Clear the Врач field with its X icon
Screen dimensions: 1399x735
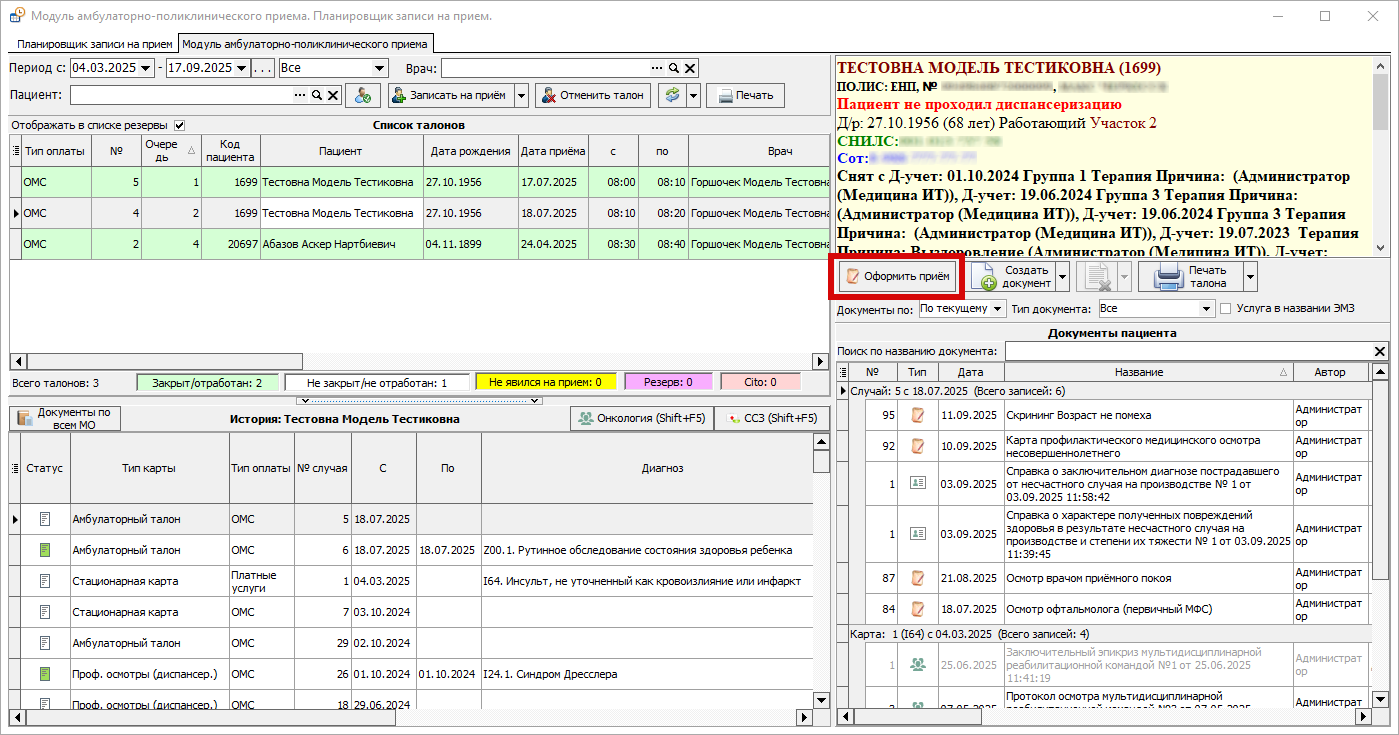pos(690,68)
